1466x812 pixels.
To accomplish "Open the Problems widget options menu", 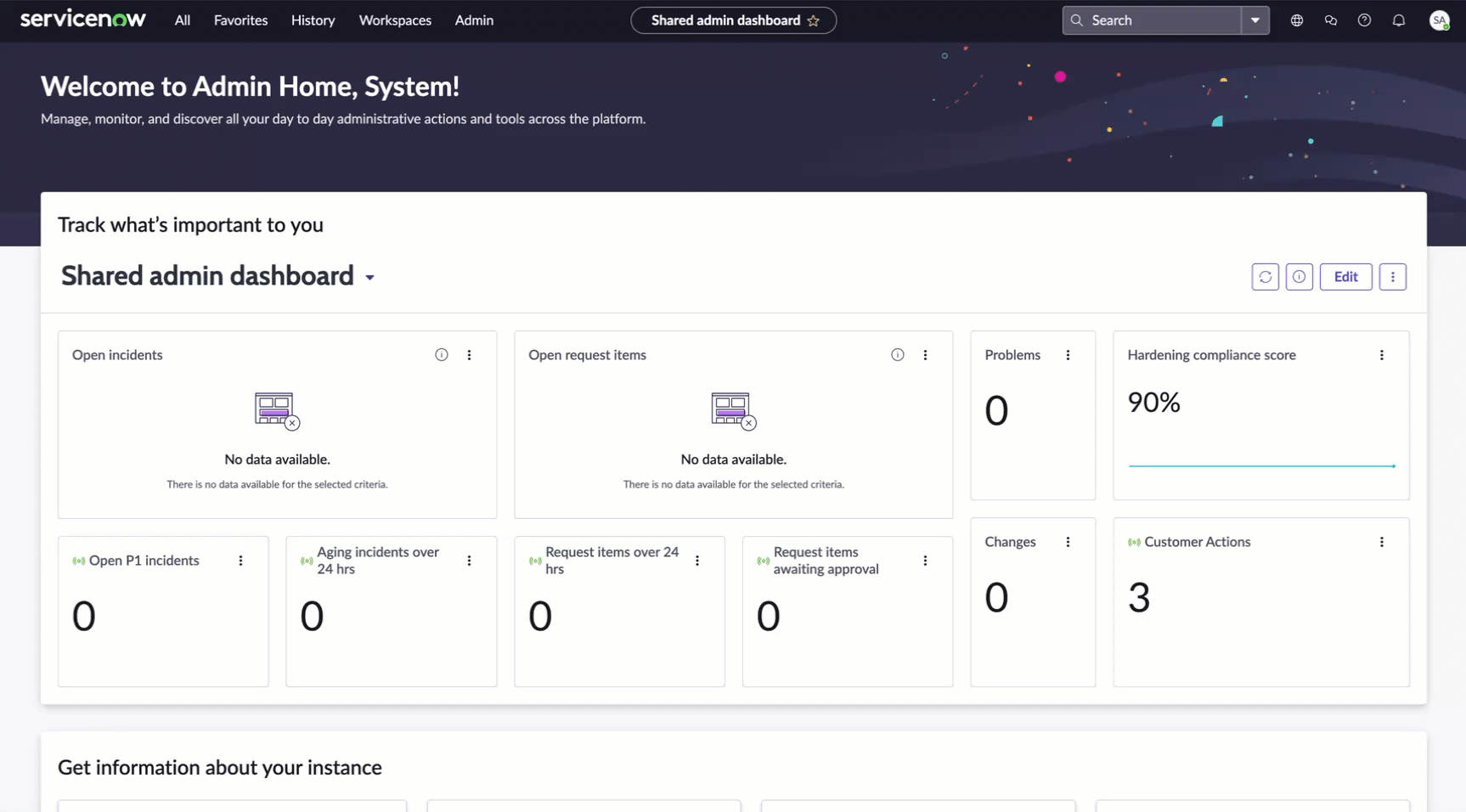I will [x=1068, y=355].
